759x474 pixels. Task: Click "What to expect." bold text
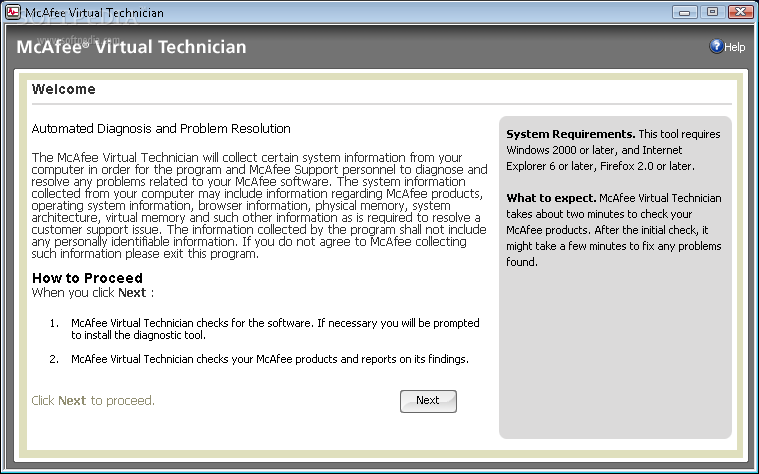551,198
